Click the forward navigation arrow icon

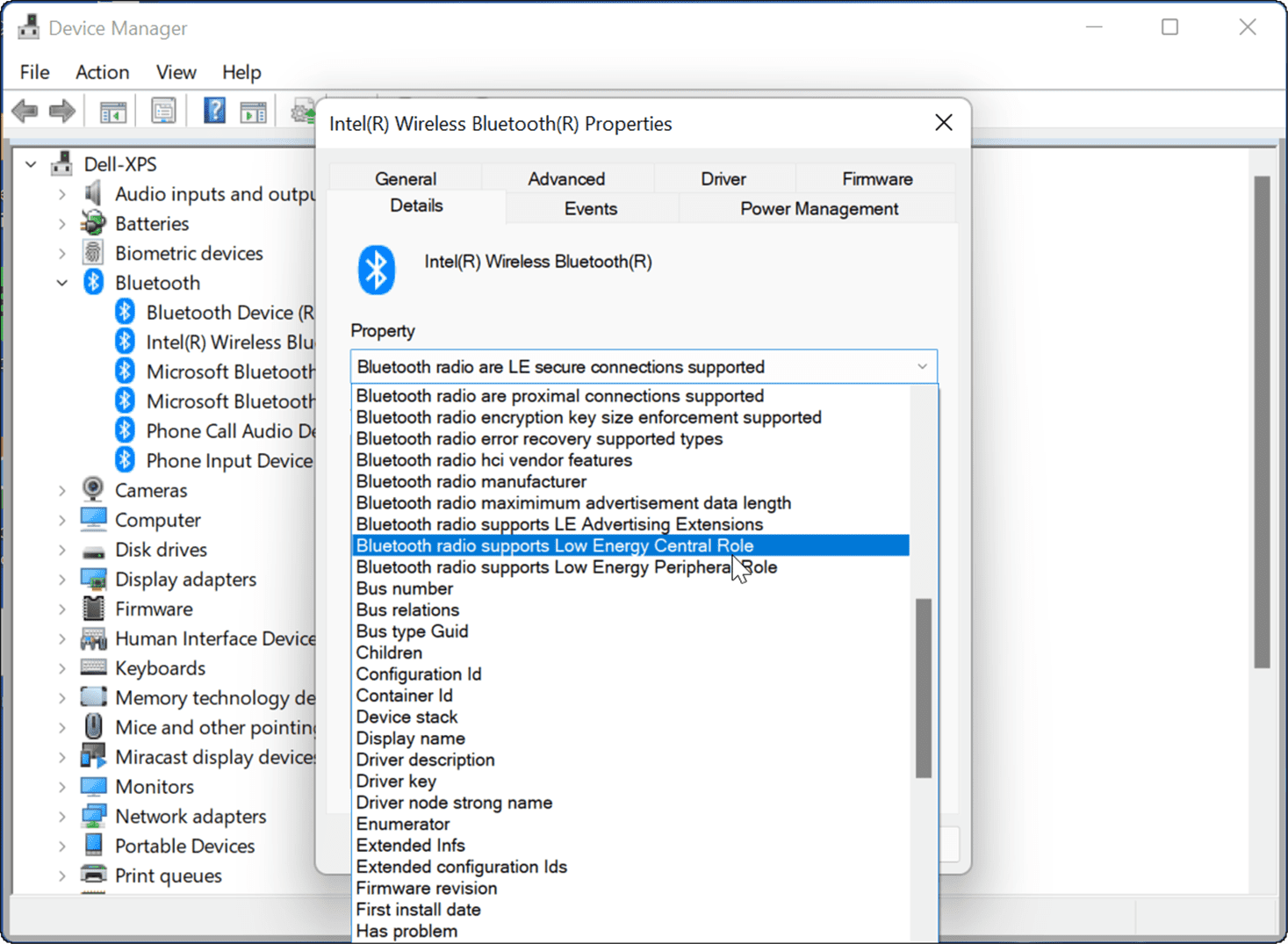(x=61, y=110)
